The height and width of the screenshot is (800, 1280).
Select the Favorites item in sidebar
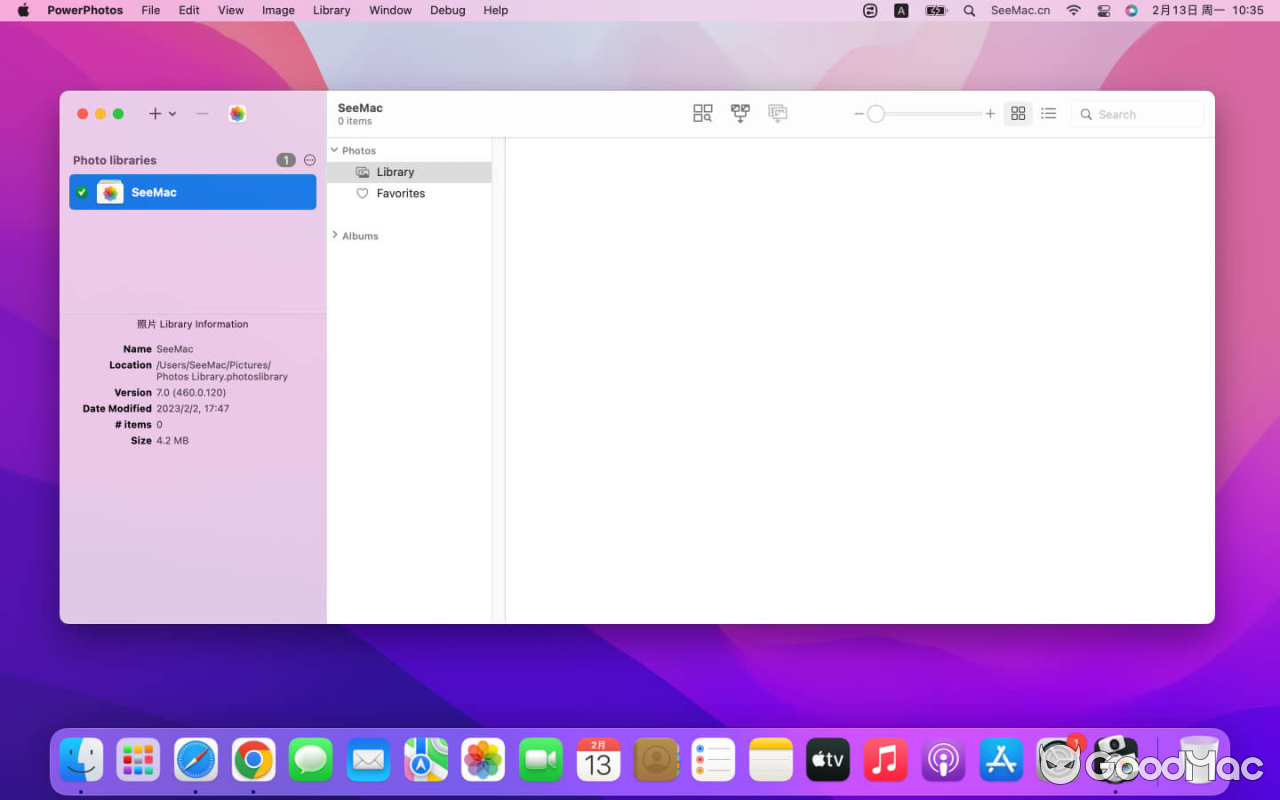tap(400, 193)
